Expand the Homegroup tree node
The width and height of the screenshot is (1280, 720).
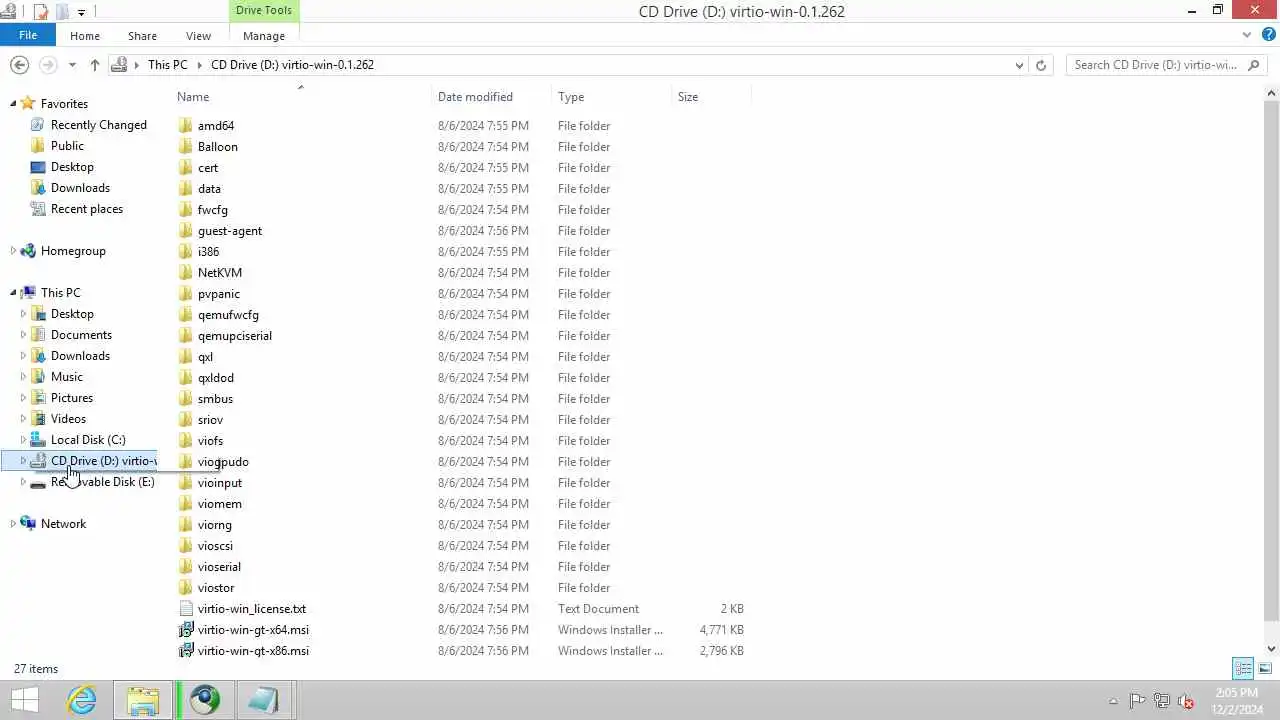[x=13, y=251]
